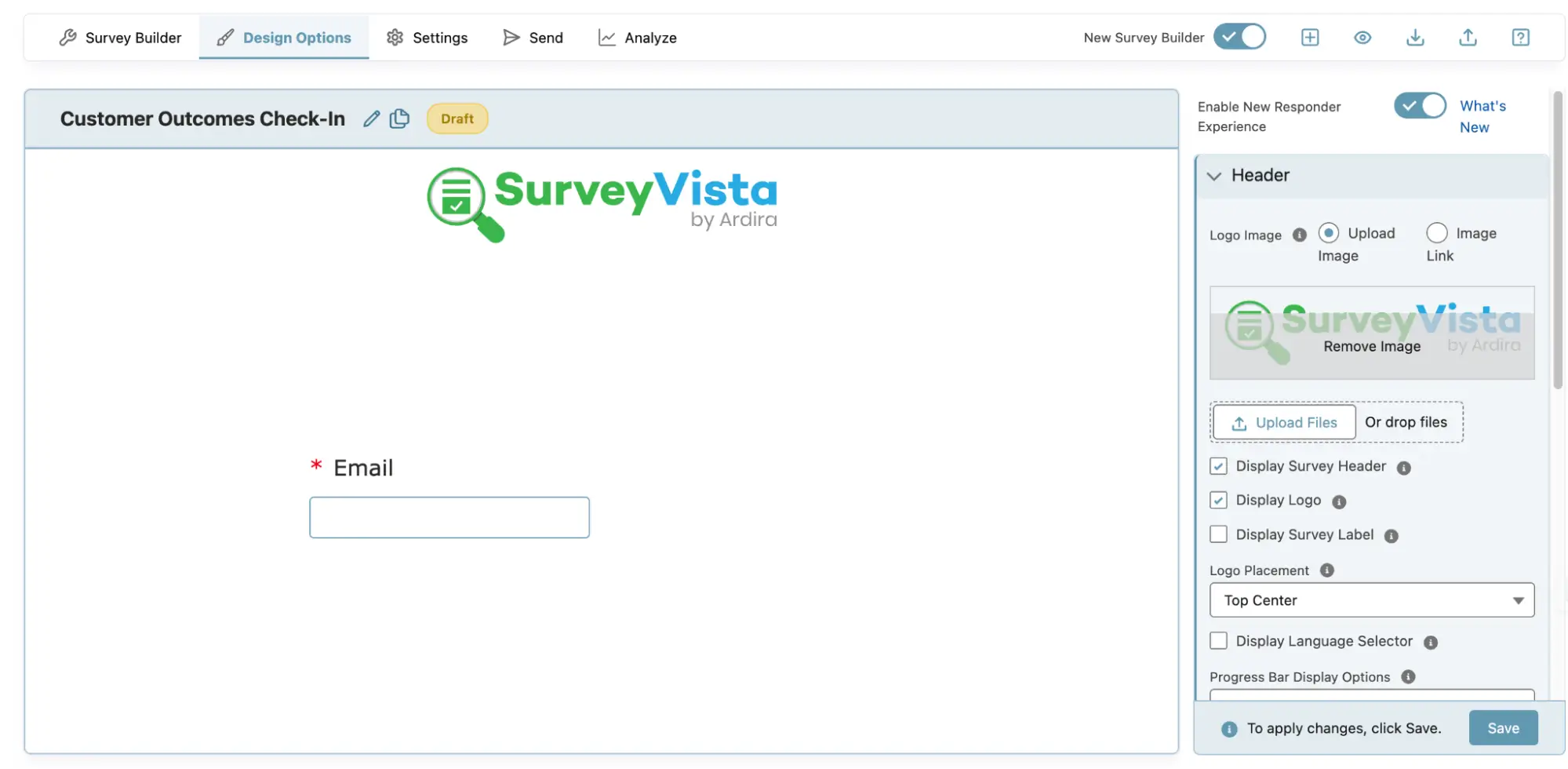Click the clone survey icon beside title
1568x769 pixels.
click(x=399, y=118)
